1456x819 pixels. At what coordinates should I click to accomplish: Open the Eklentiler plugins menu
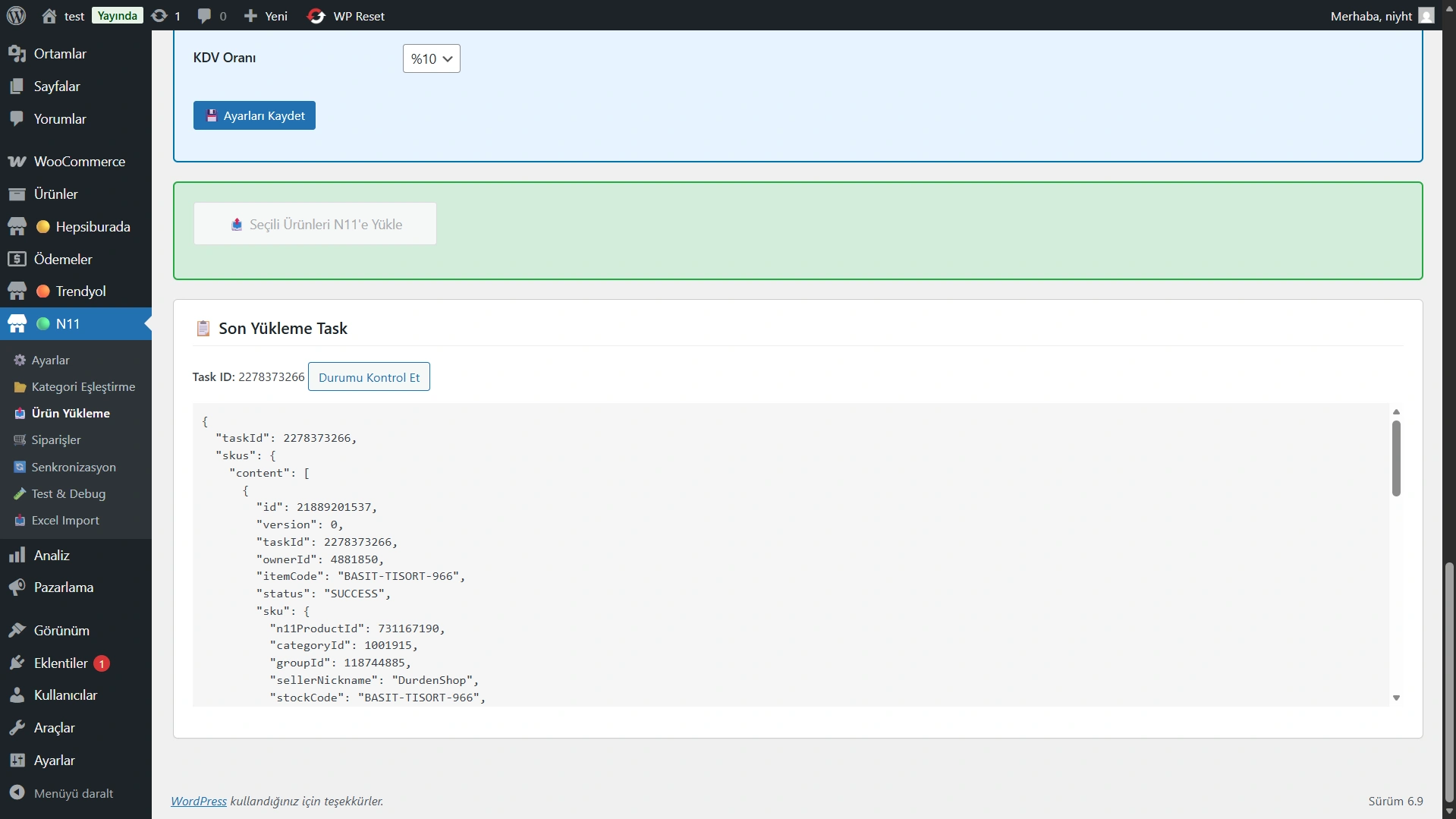pos(61,663)
